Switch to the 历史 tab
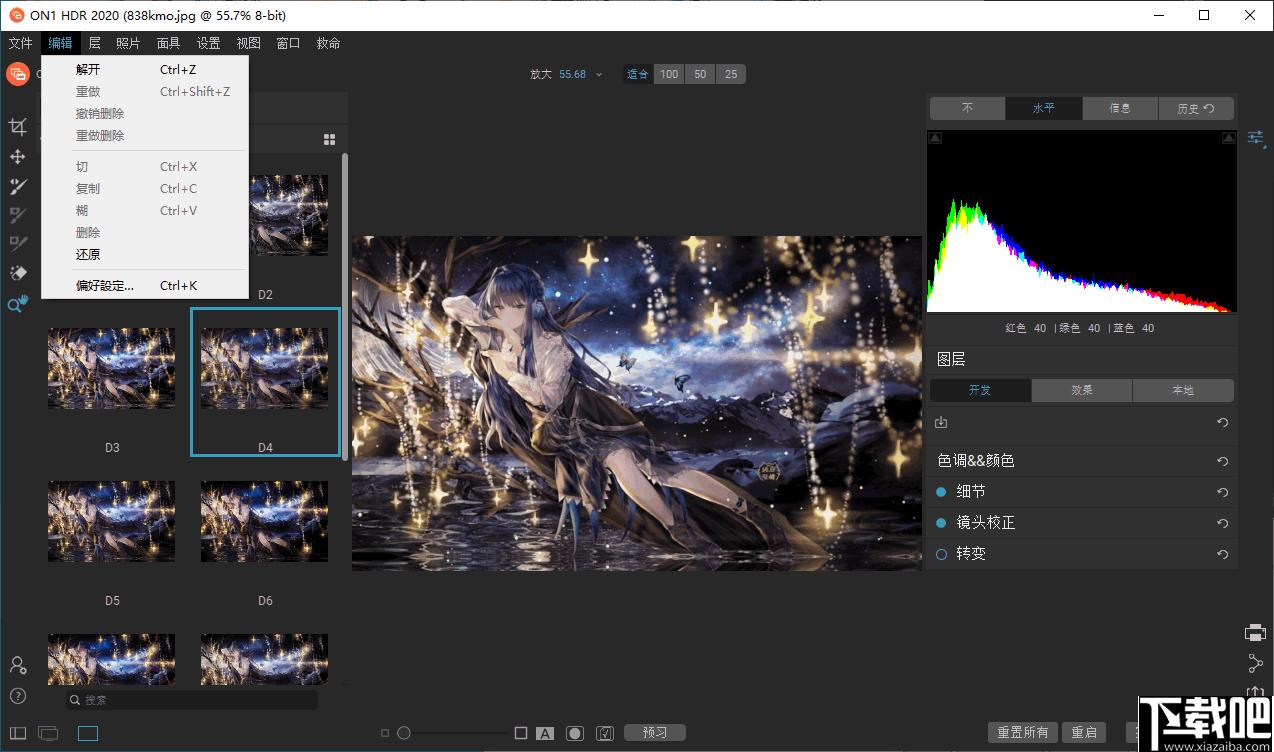Screen dimensions: 1274x752 point(1196,108)
